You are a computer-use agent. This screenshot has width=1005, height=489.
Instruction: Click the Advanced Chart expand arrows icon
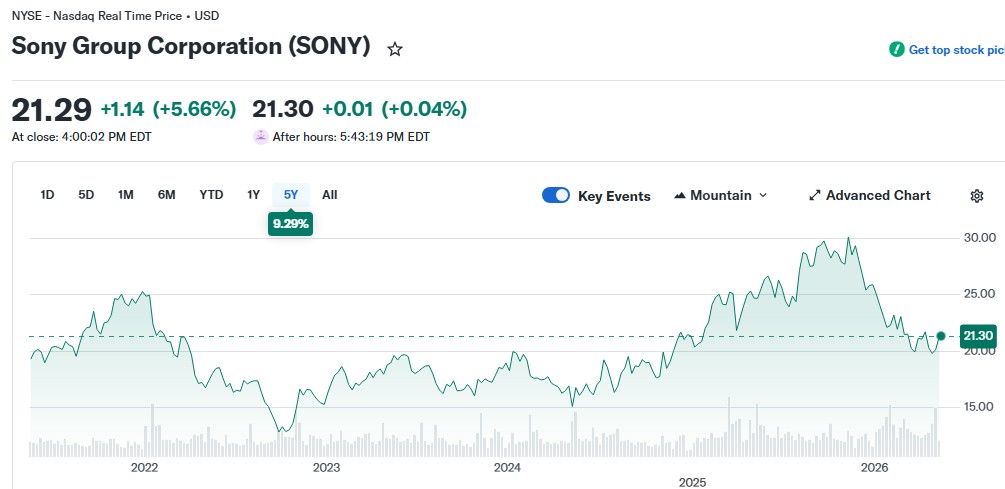pos(815,195)
